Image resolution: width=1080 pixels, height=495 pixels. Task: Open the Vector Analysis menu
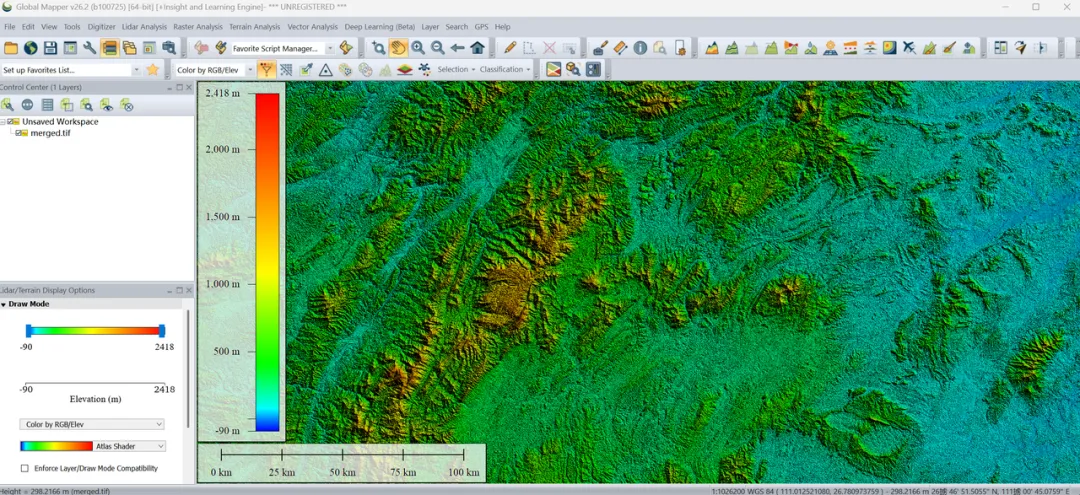(x=312, y=27)
